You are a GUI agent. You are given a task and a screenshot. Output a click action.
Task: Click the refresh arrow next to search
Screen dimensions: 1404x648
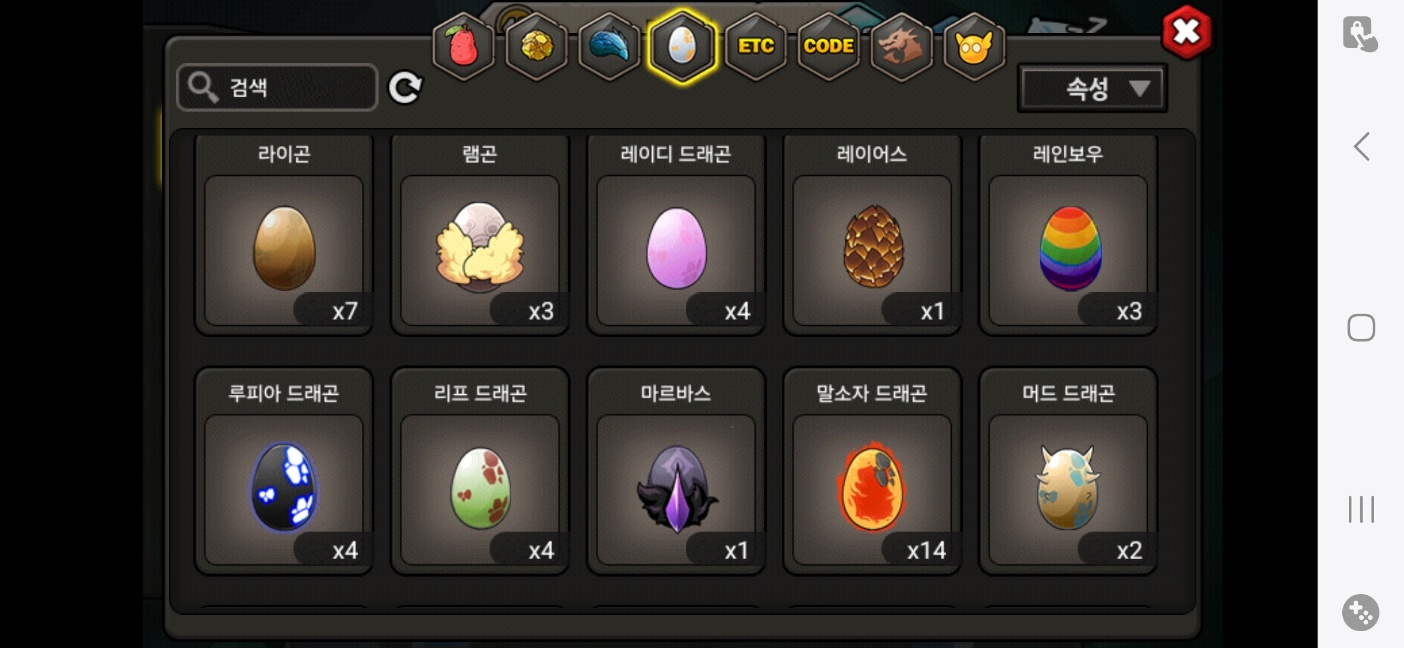click(x=405, y=88)
